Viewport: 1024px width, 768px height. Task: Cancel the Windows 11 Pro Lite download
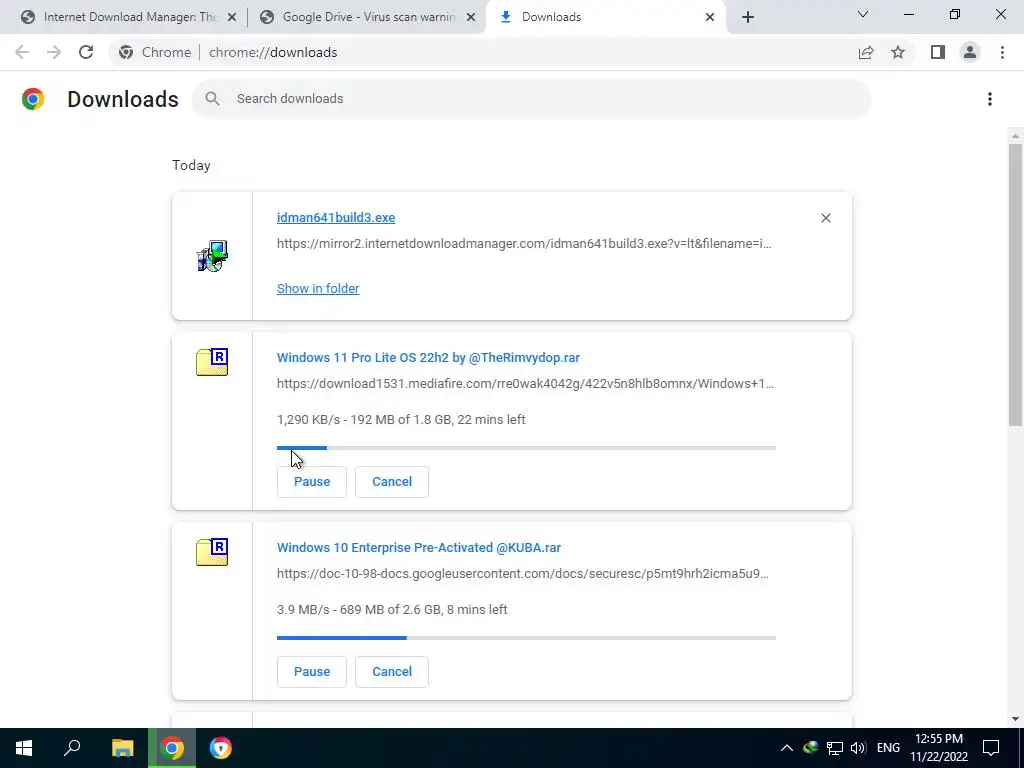392,481
